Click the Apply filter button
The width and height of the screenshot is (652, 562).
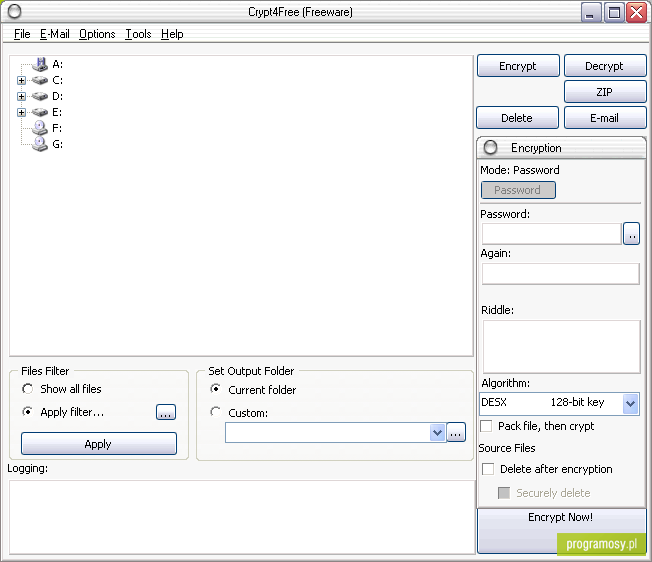(x=99, y=444)
